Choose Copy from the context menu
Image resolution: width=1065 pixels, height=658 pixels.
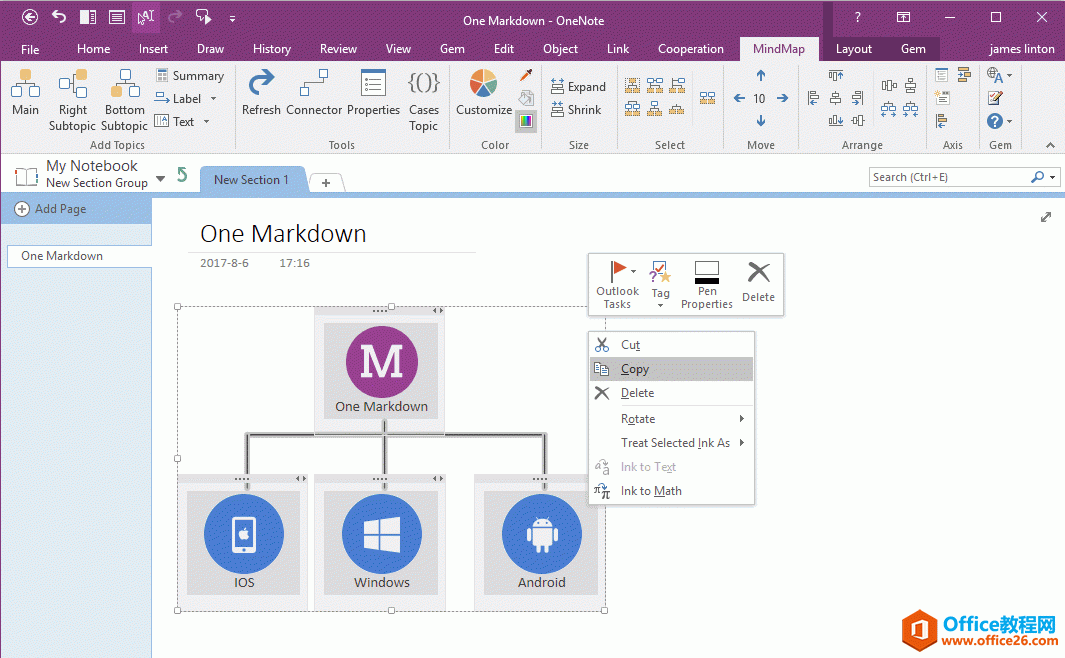coord(634,368)
